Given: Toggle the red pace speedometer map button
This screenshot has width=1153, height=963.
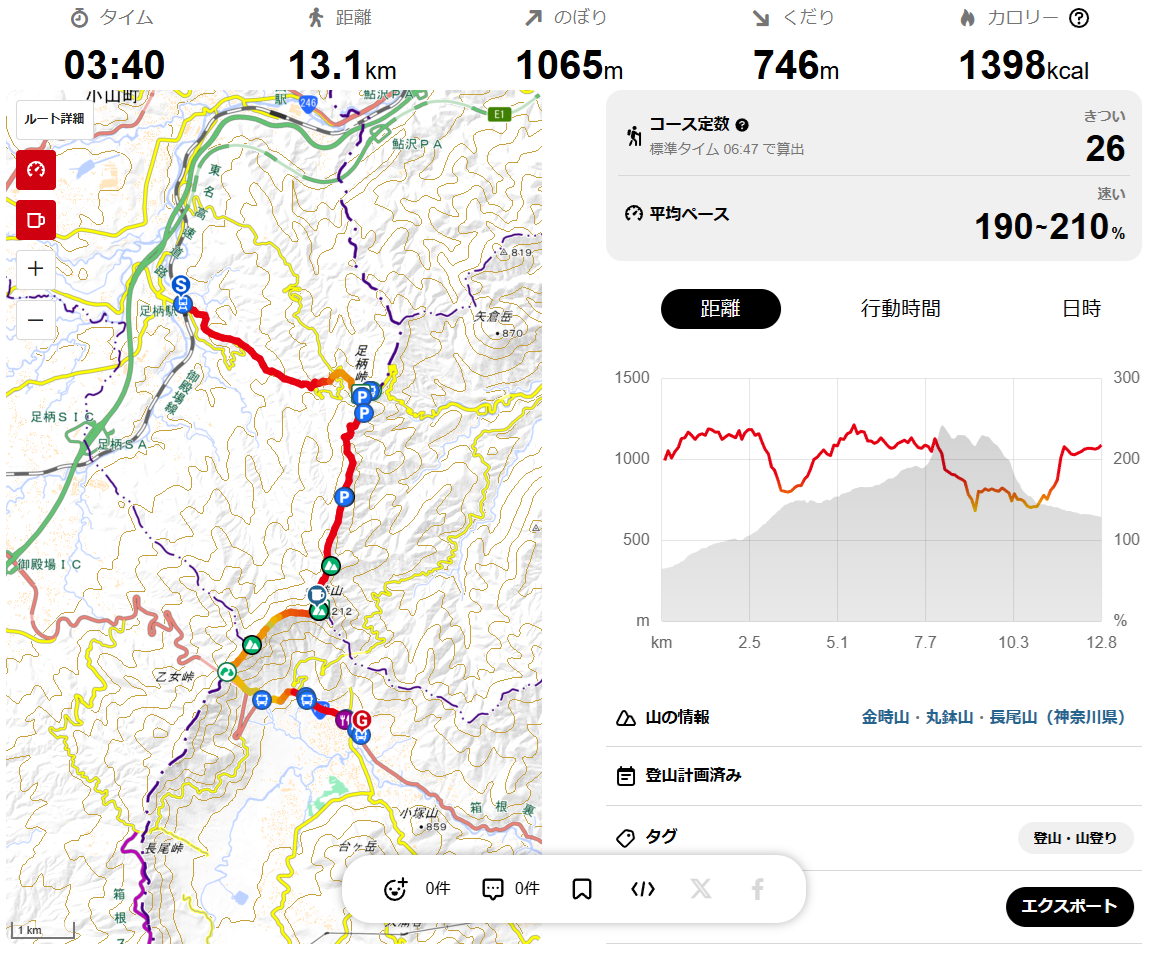Looking at the screenshot, I should pos(36,170).
